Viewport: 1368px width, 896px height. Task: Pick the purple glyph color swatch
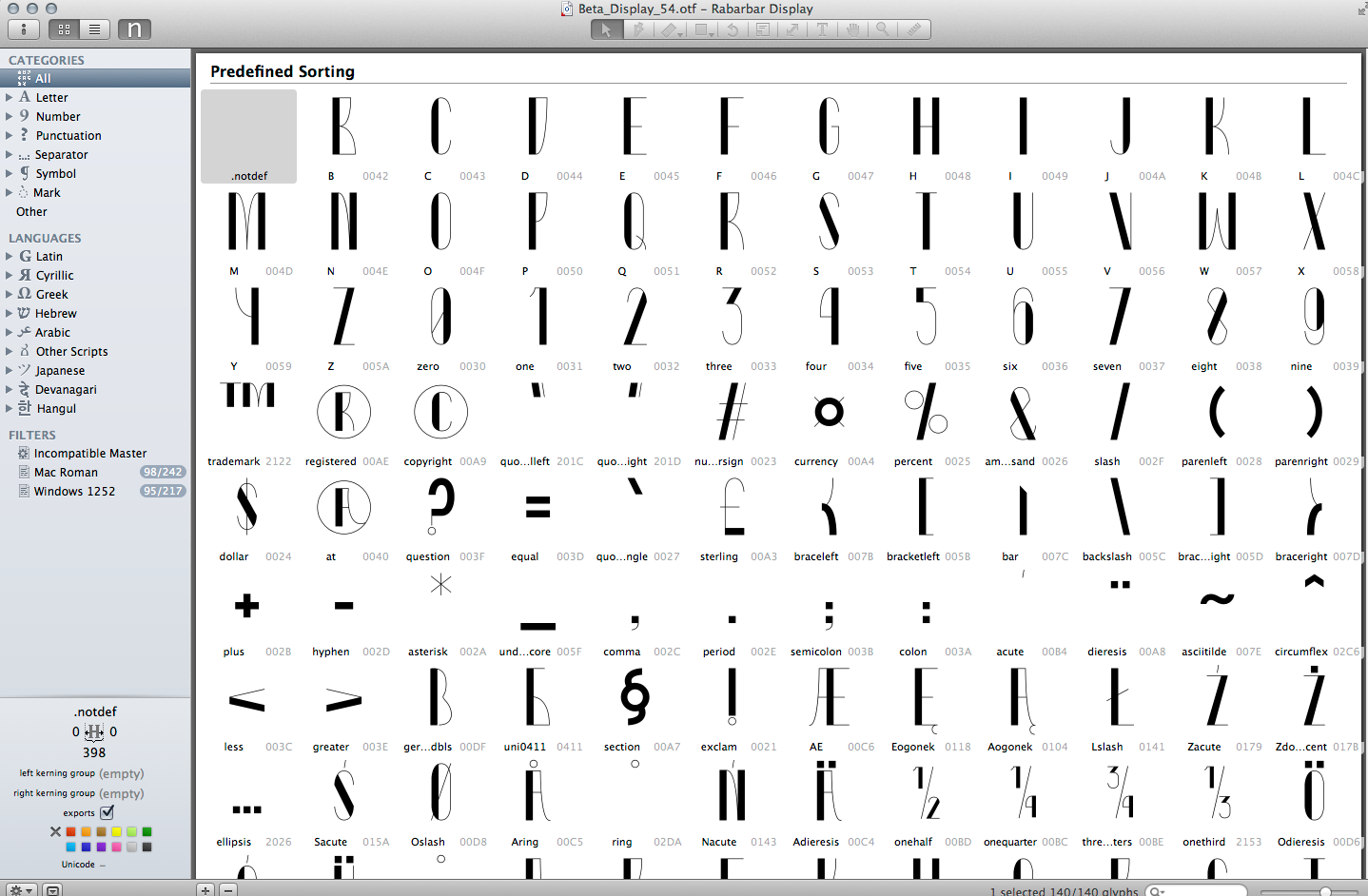(x=101, y=847)
